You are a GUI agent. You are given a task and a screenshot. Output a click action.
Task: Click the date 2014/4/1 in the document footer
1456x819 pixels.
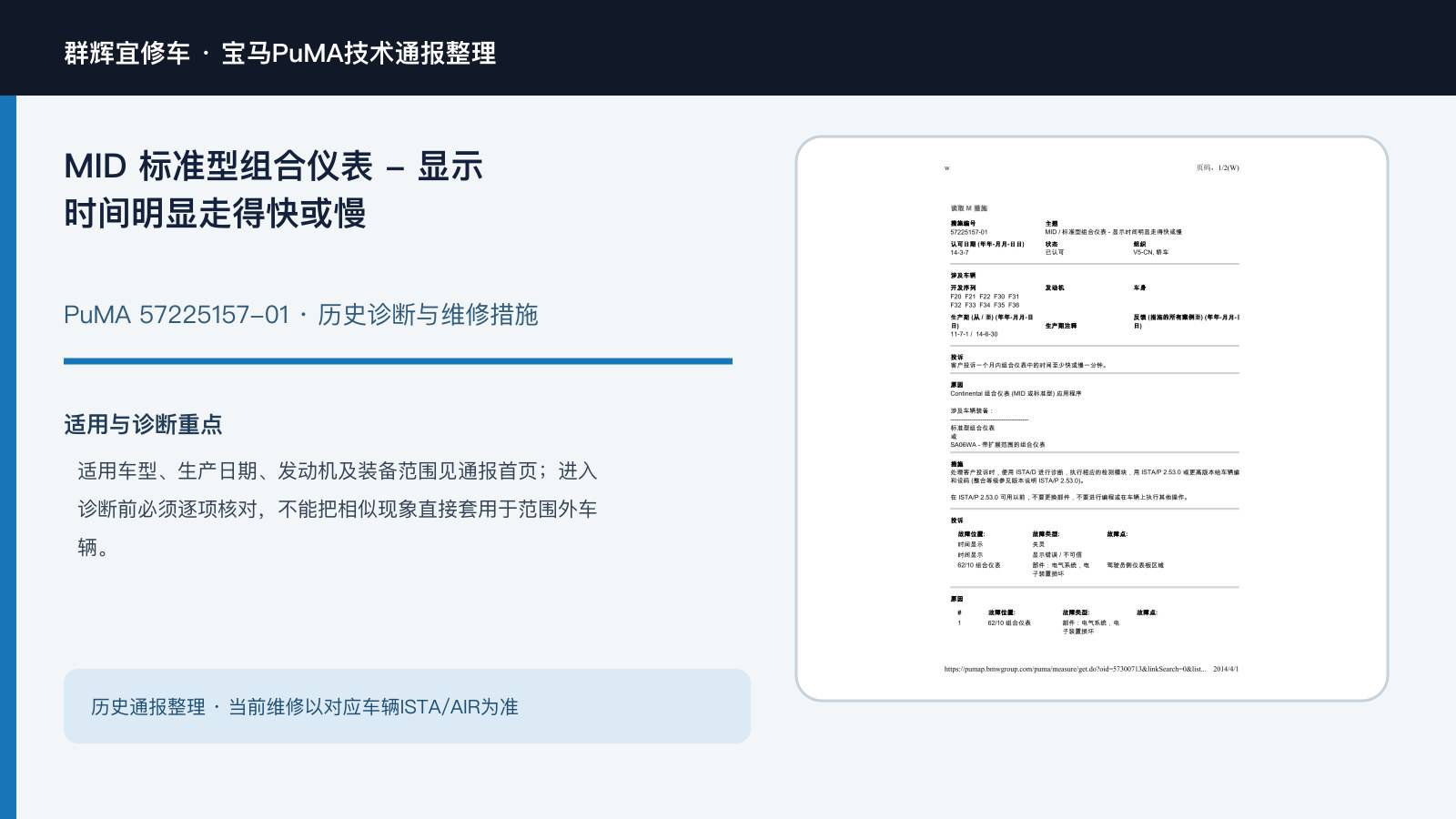pos(1226,669)
